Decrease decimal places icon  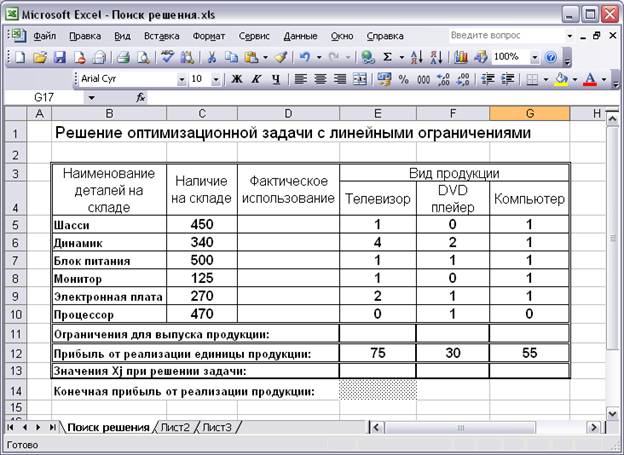pyautogui.click(x=463, y=79)
